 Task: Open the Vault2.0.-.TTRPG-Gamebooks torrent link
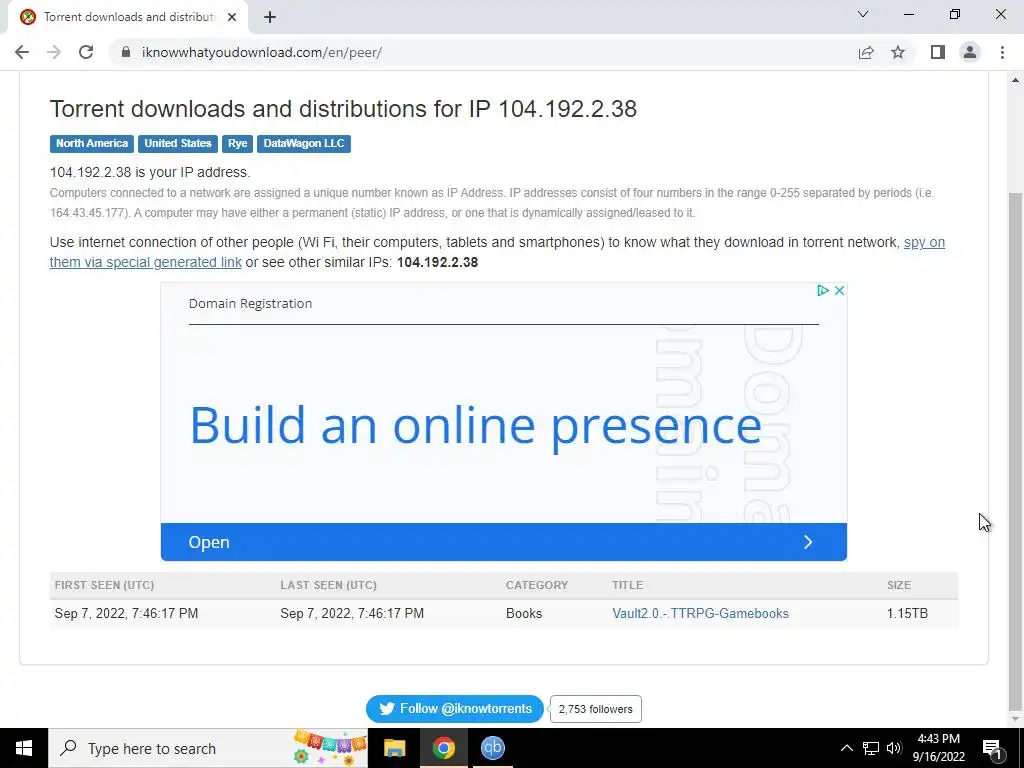[700, 613]
